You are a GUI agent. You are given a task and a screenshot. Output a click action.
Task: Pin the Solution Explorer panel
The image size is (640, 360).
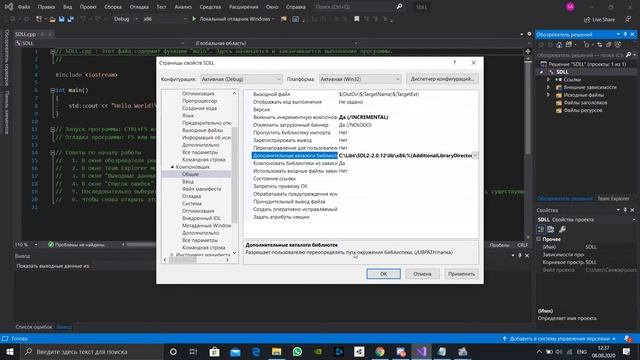point(625,34)
